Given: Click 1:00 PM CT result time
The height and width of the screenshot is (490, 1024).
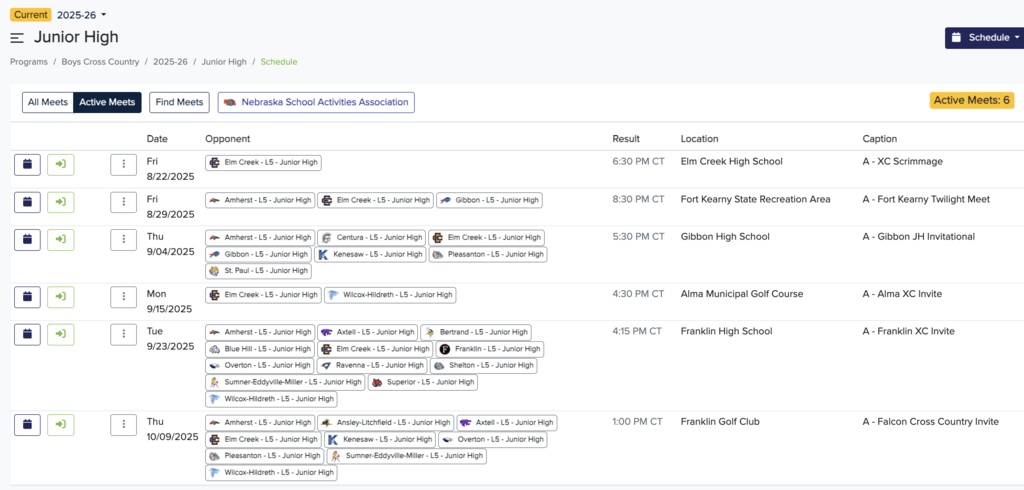Looking at the screenshot, I should [637, 422].
